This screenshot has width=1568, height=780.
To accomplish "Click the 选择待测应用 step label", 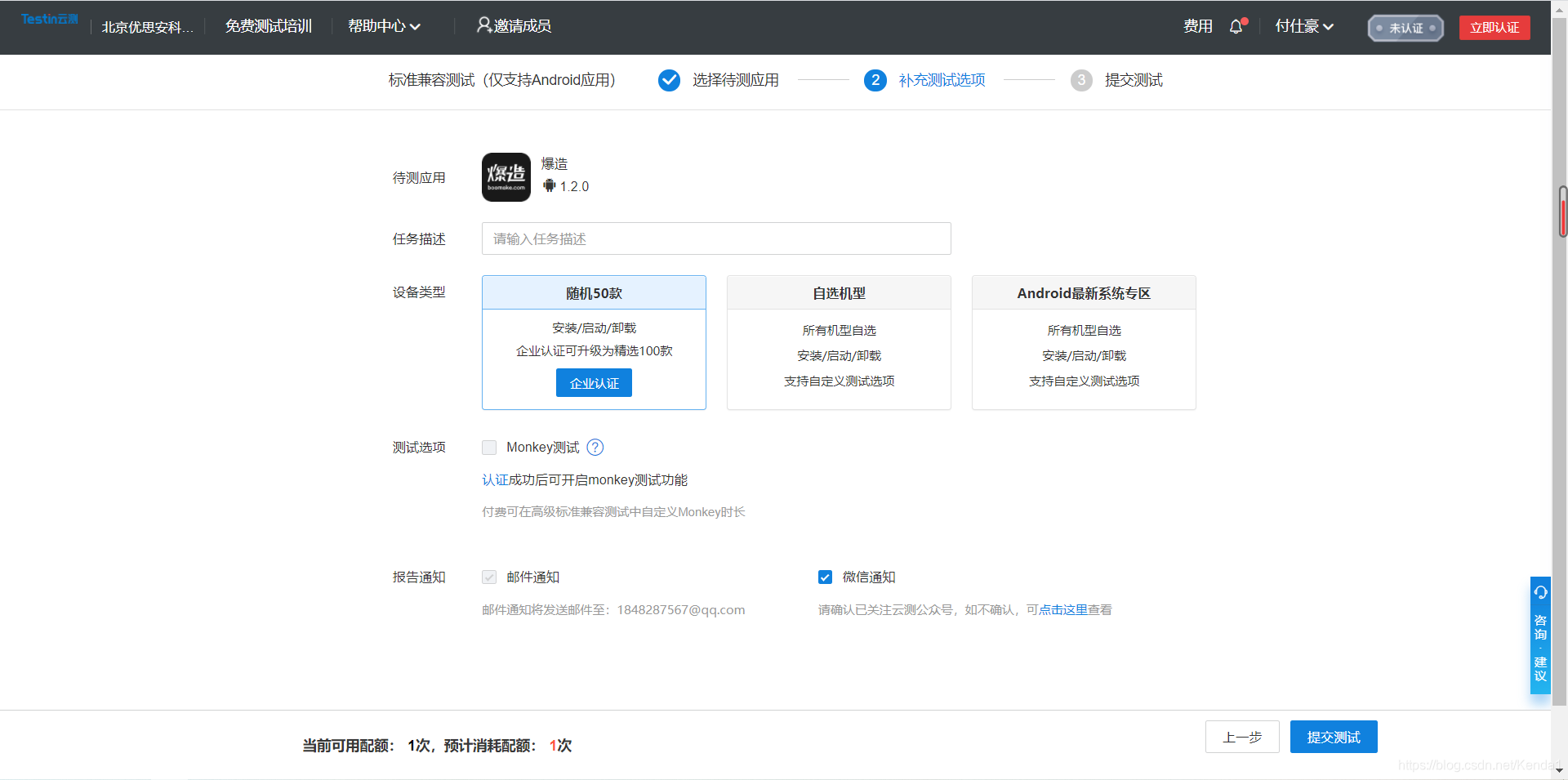I will [736, 80].
